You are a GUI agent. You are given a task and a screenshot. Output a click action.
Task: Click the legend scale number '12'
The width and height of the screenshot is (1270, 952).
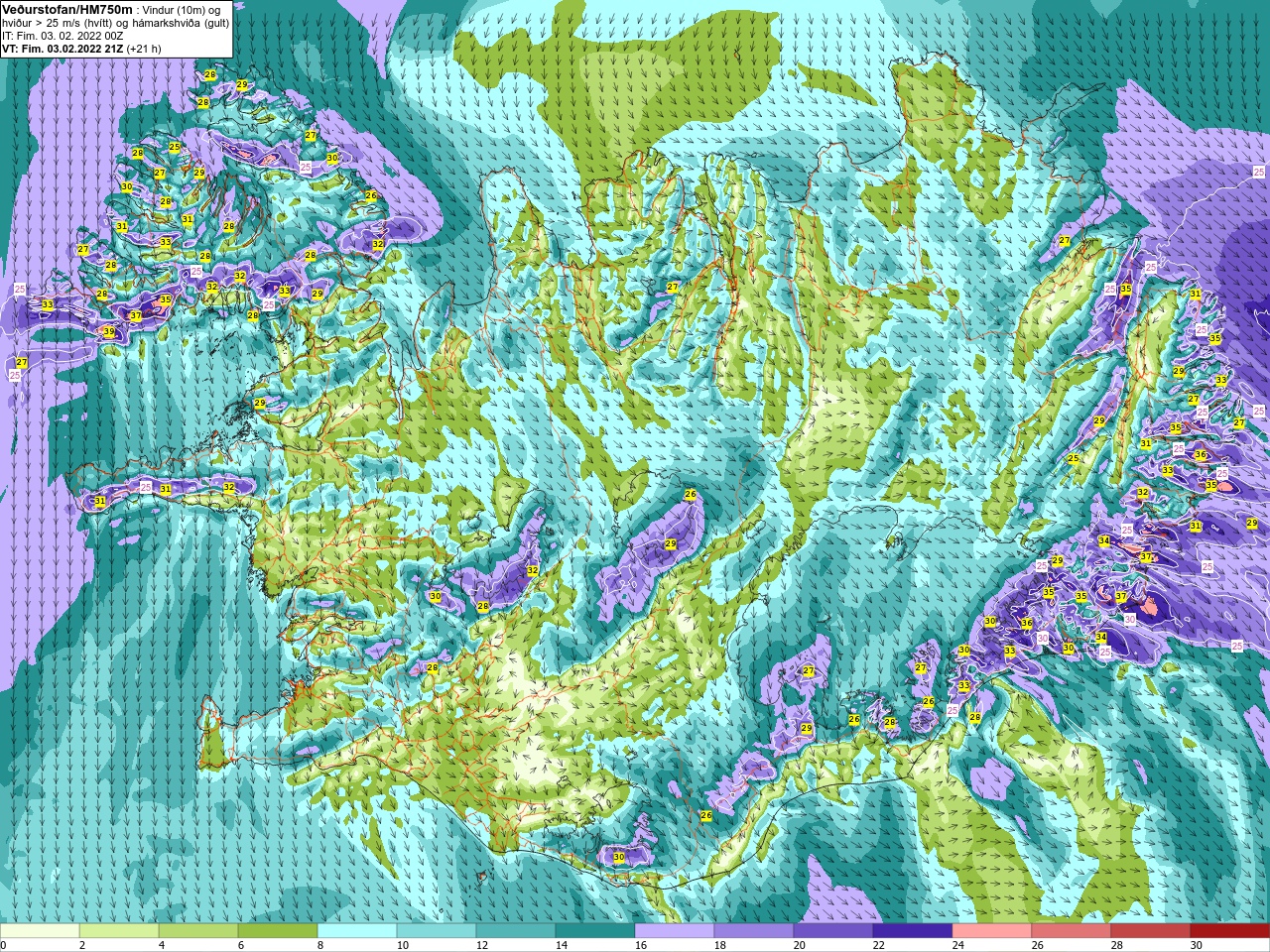pos(482,945)
